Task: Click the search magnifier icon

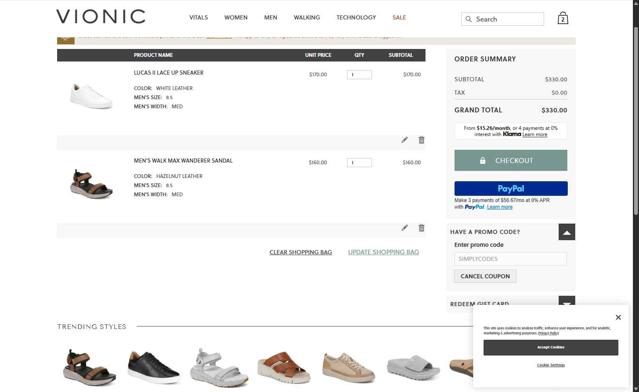Action: pyautogui.click(x=469, y=19)
